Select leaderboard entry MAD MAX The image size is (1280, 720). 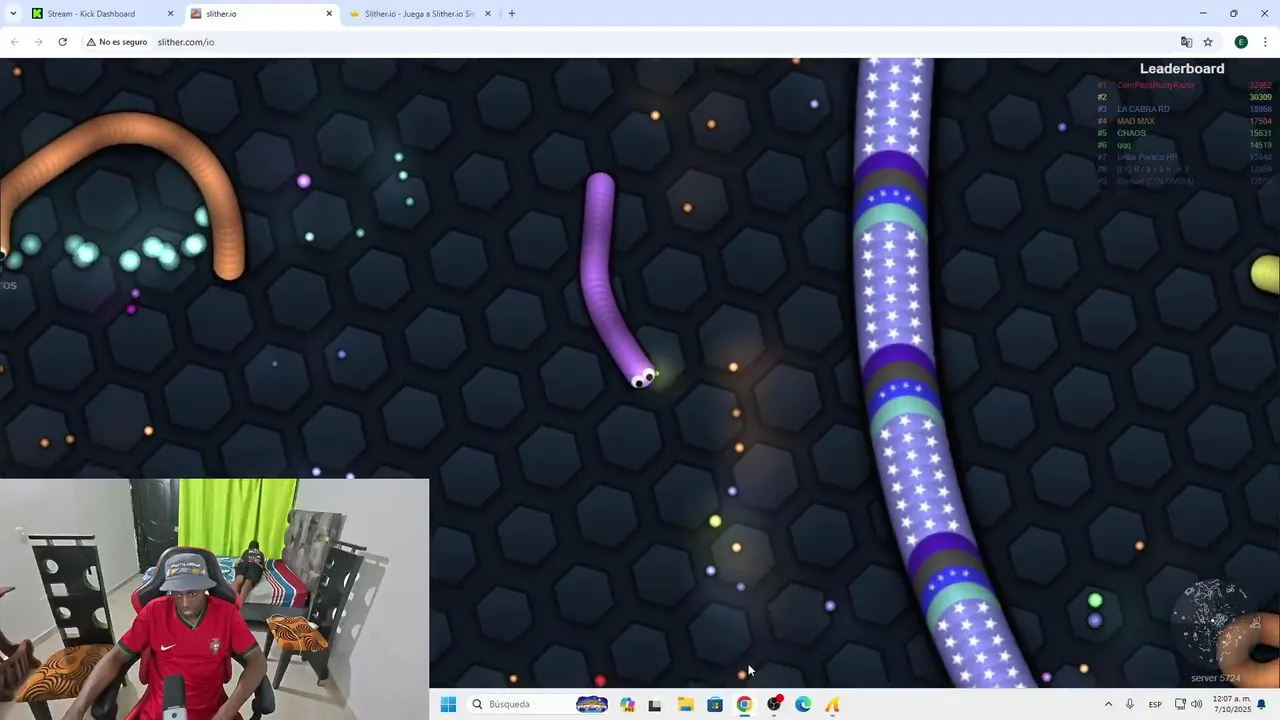tap(1135, 121)
